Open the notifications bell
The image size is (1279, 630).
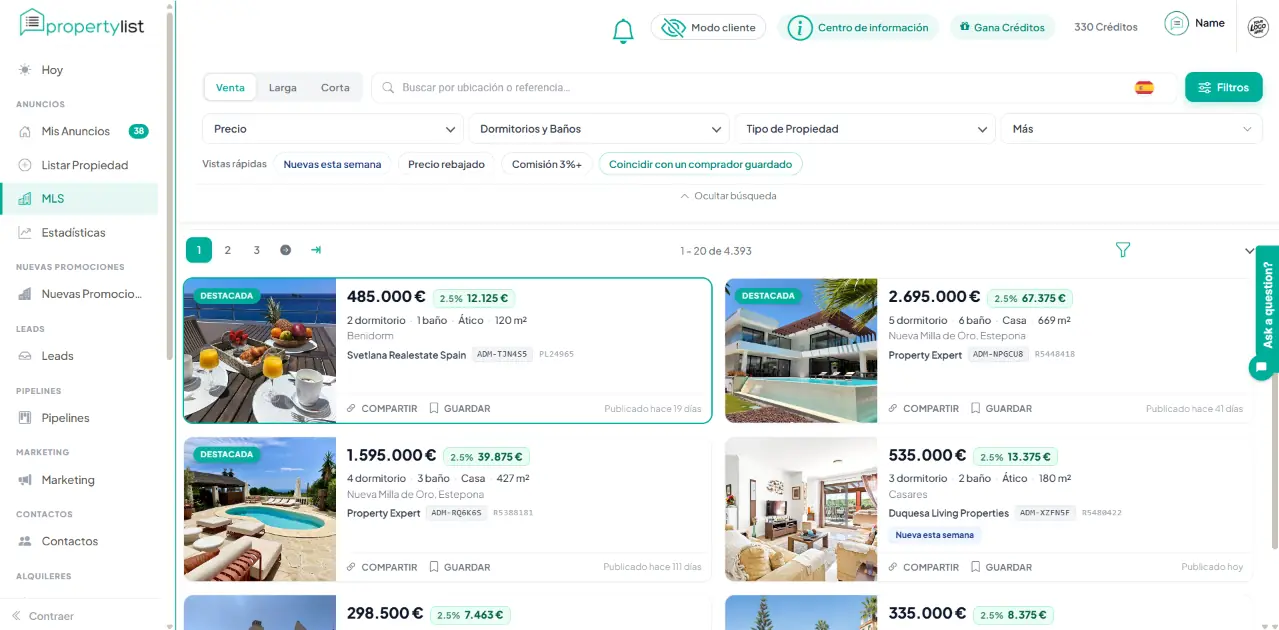click(623, 31)
